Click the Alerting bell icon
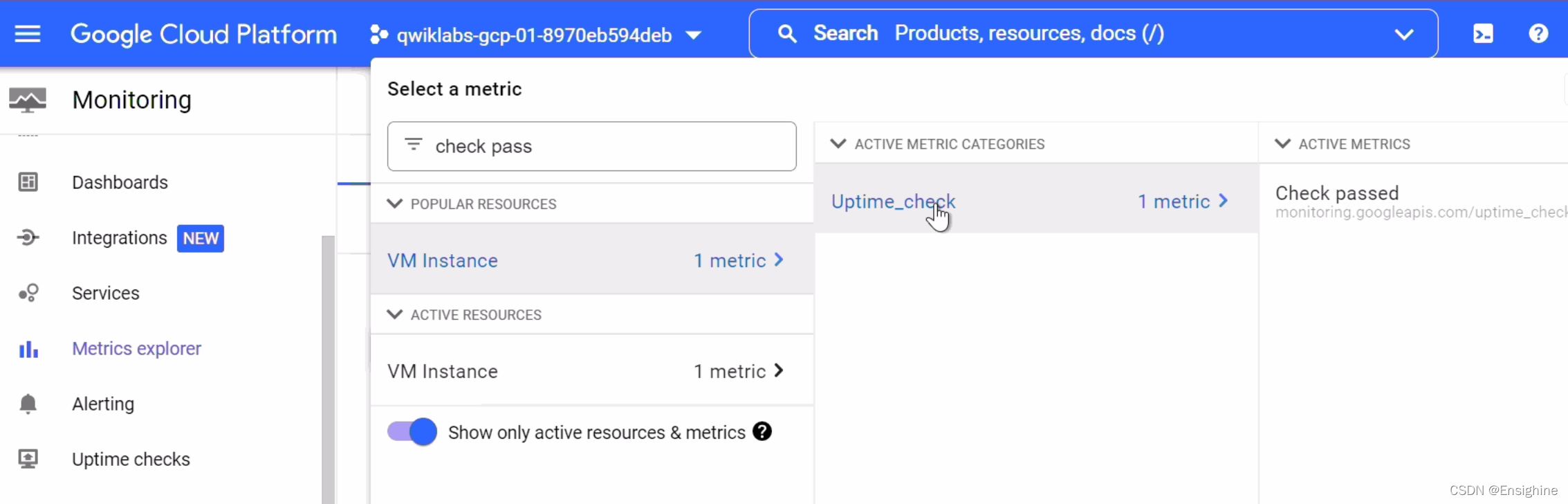Screen dimensions: 1568x504 pos(28,404)
